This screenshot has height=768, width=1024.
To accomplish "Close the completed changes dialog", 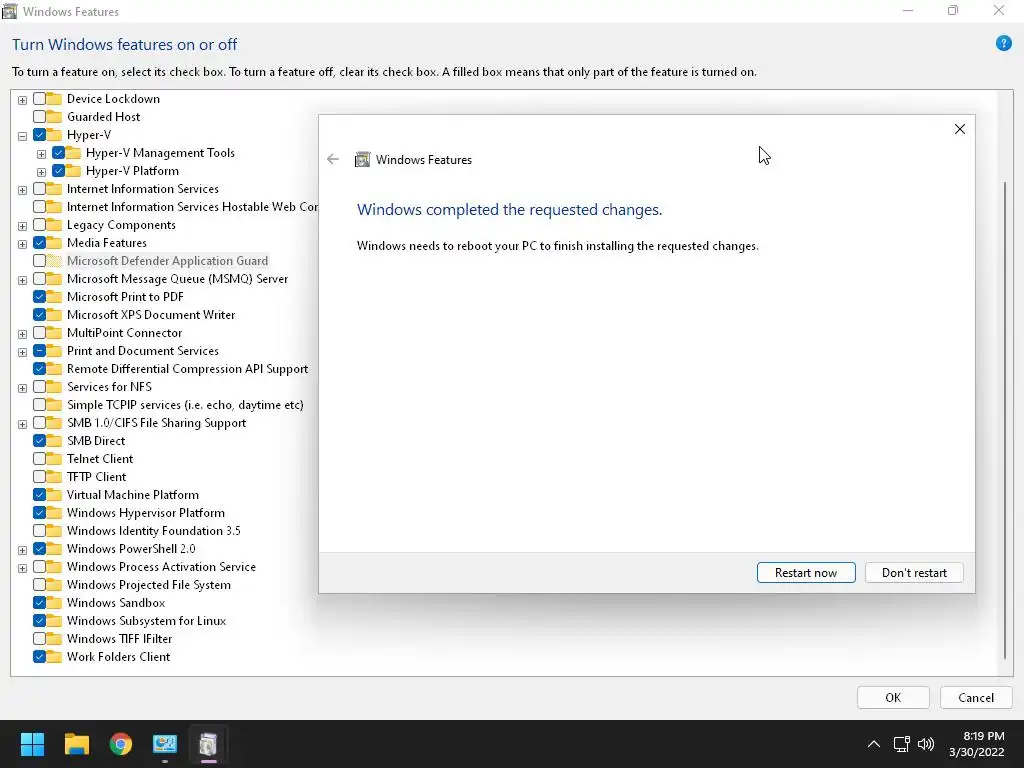I will coord(959,129).
